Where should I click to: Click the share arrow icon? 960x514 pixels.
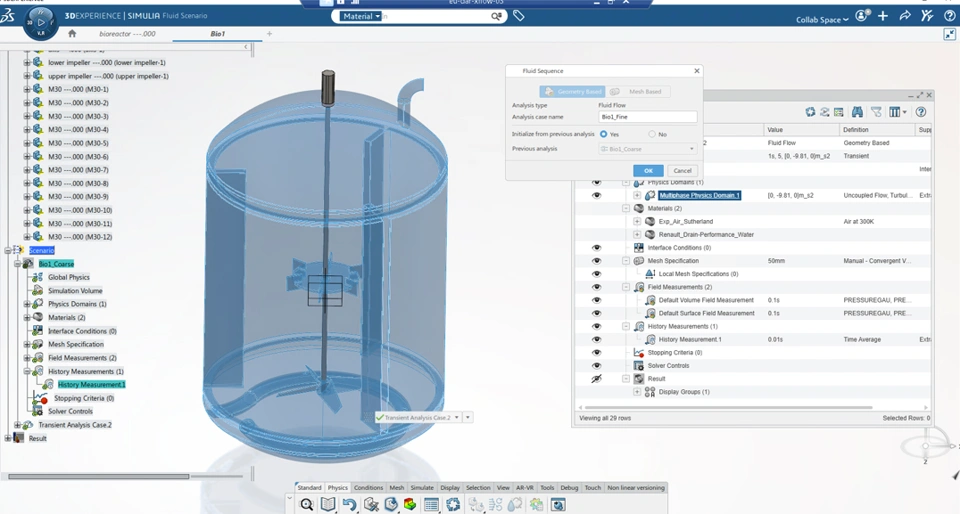tap(905, 16)
